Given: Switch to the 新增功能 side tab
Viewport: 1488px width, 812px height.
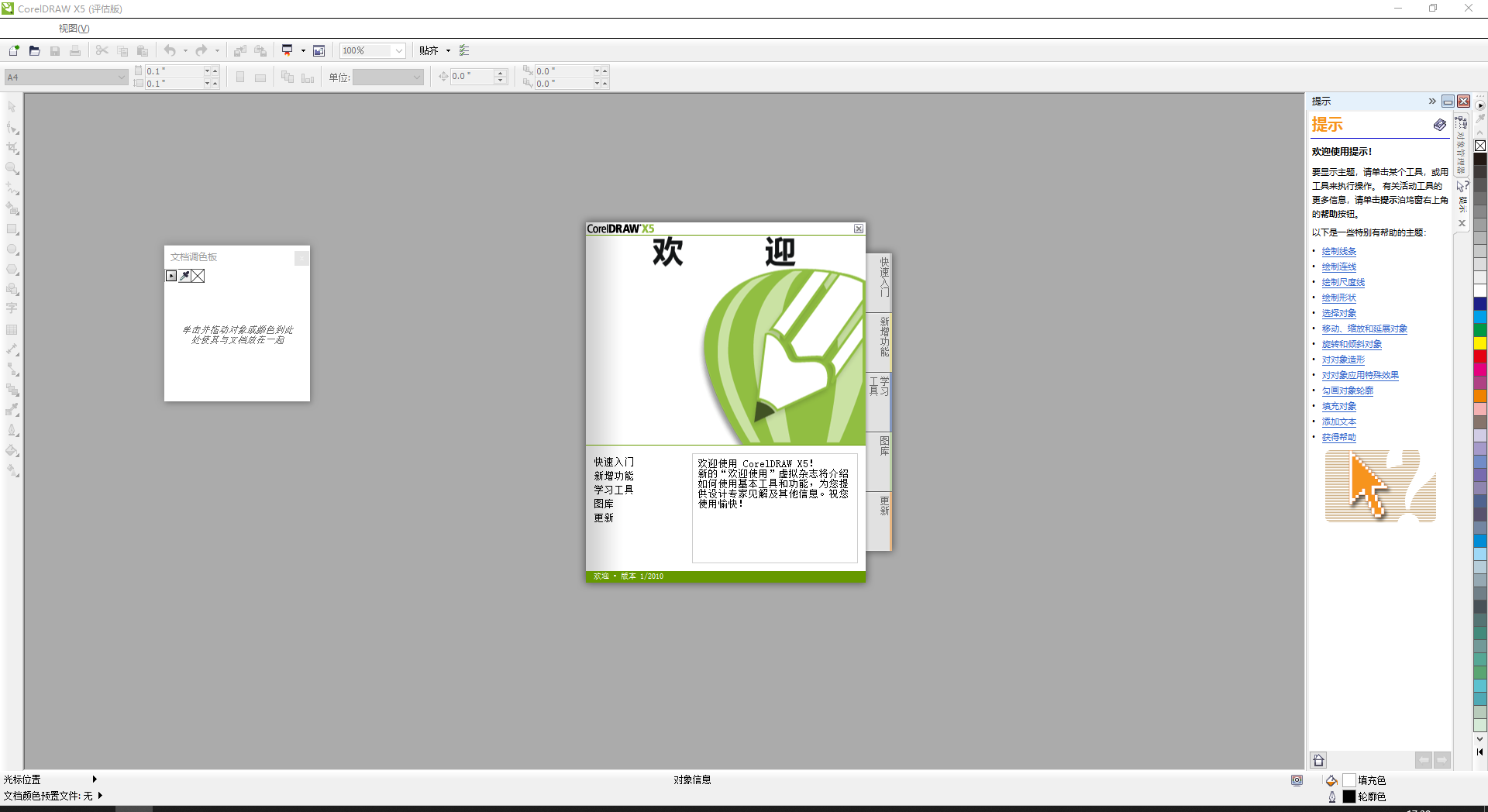Looking at the screenshot, I should (x=883, y=336).
